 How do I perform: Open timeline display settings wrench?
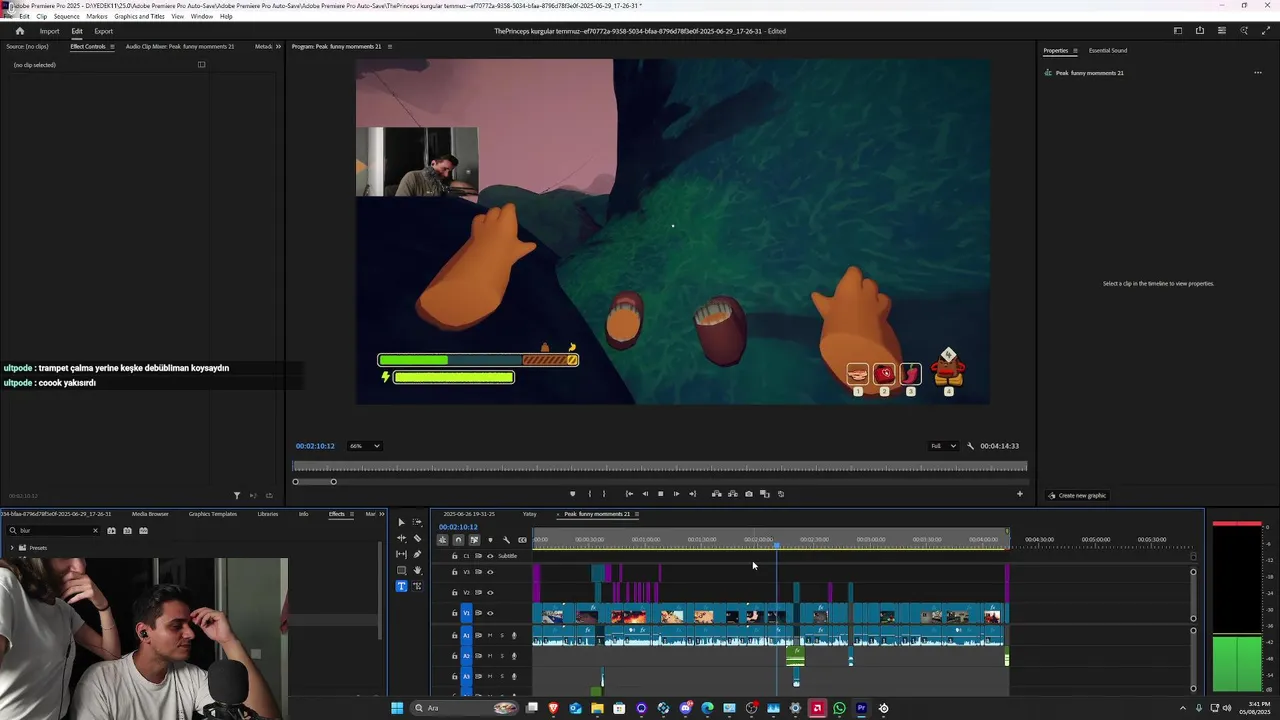pyautogui.click(x=506, y=540)
